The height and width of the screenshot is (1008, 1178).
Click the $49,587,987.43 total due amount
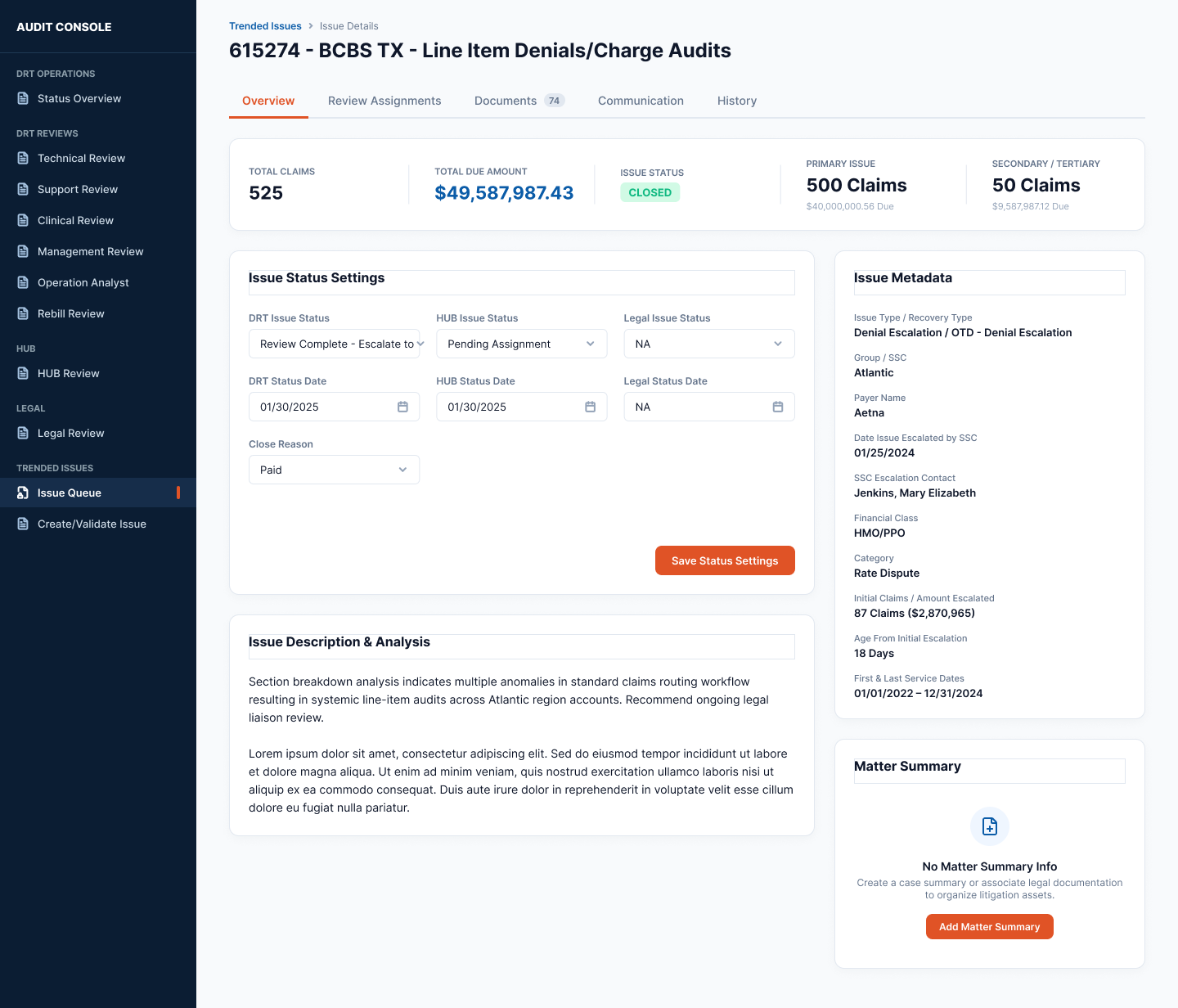(x=504, y=193)
